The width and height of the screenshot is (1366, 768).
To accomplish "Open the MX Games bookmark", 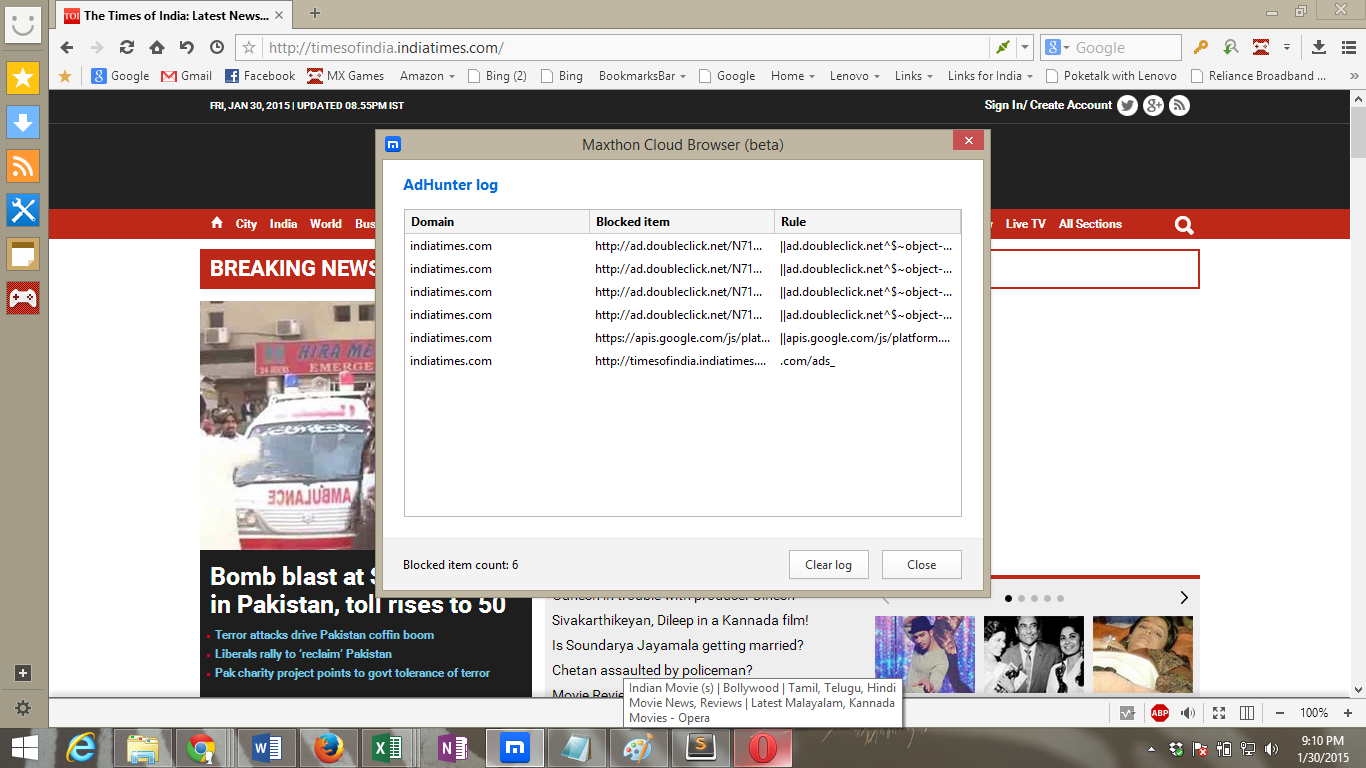I will (345, 76).
